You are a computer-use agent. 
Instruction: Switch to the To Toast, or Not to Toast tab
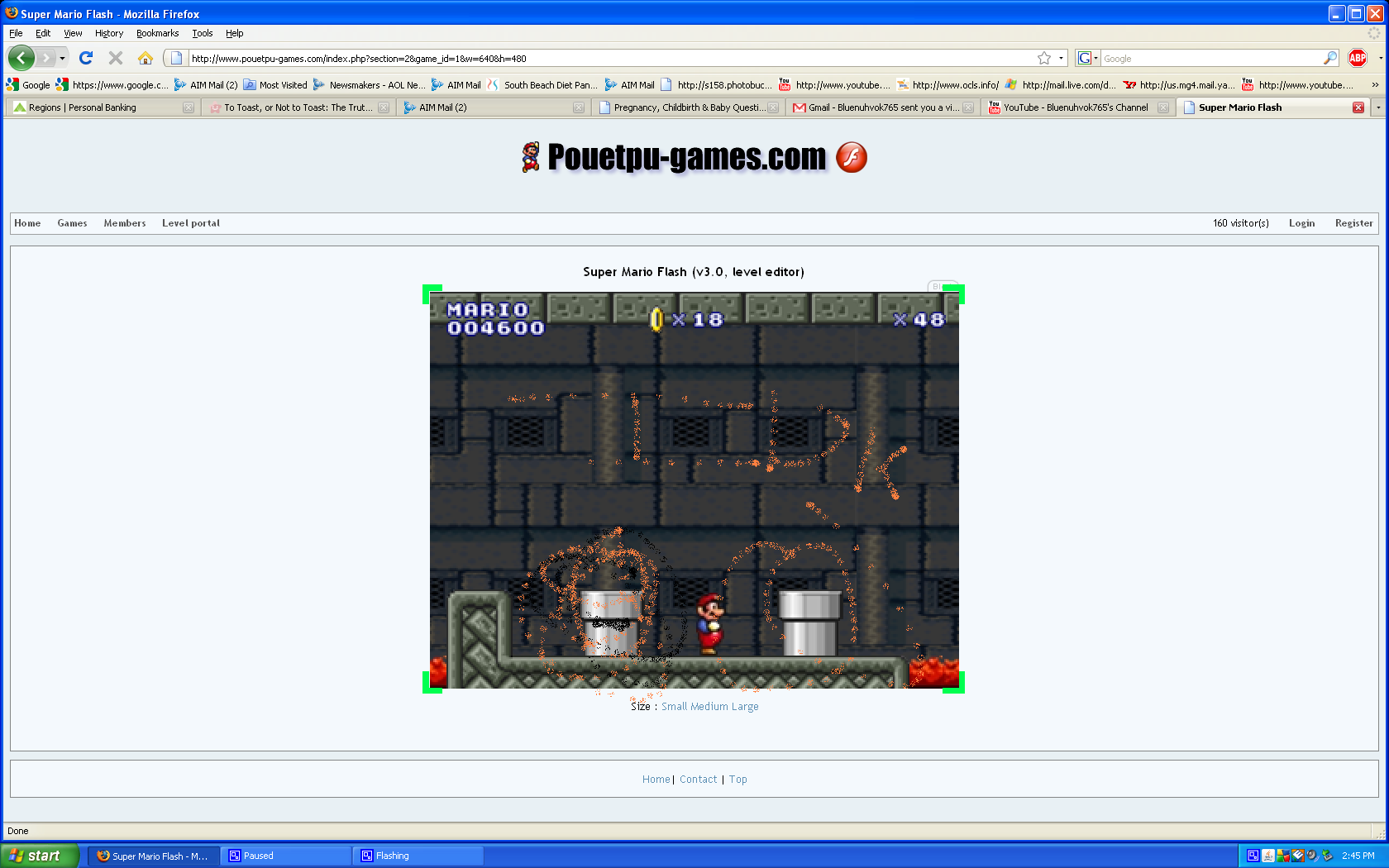point(298,107)
